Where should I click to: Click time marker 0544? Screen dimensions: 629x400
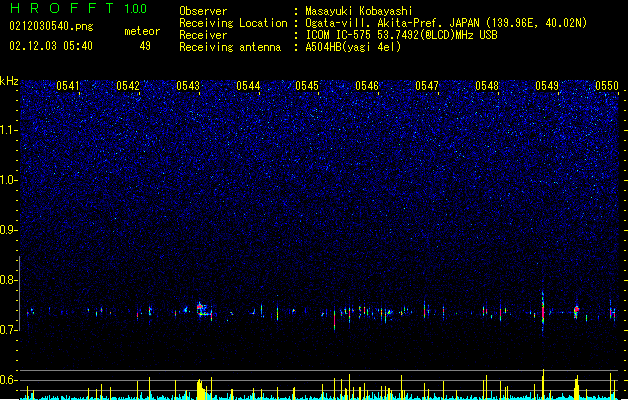pyautogui.click(x=248, y=86)
